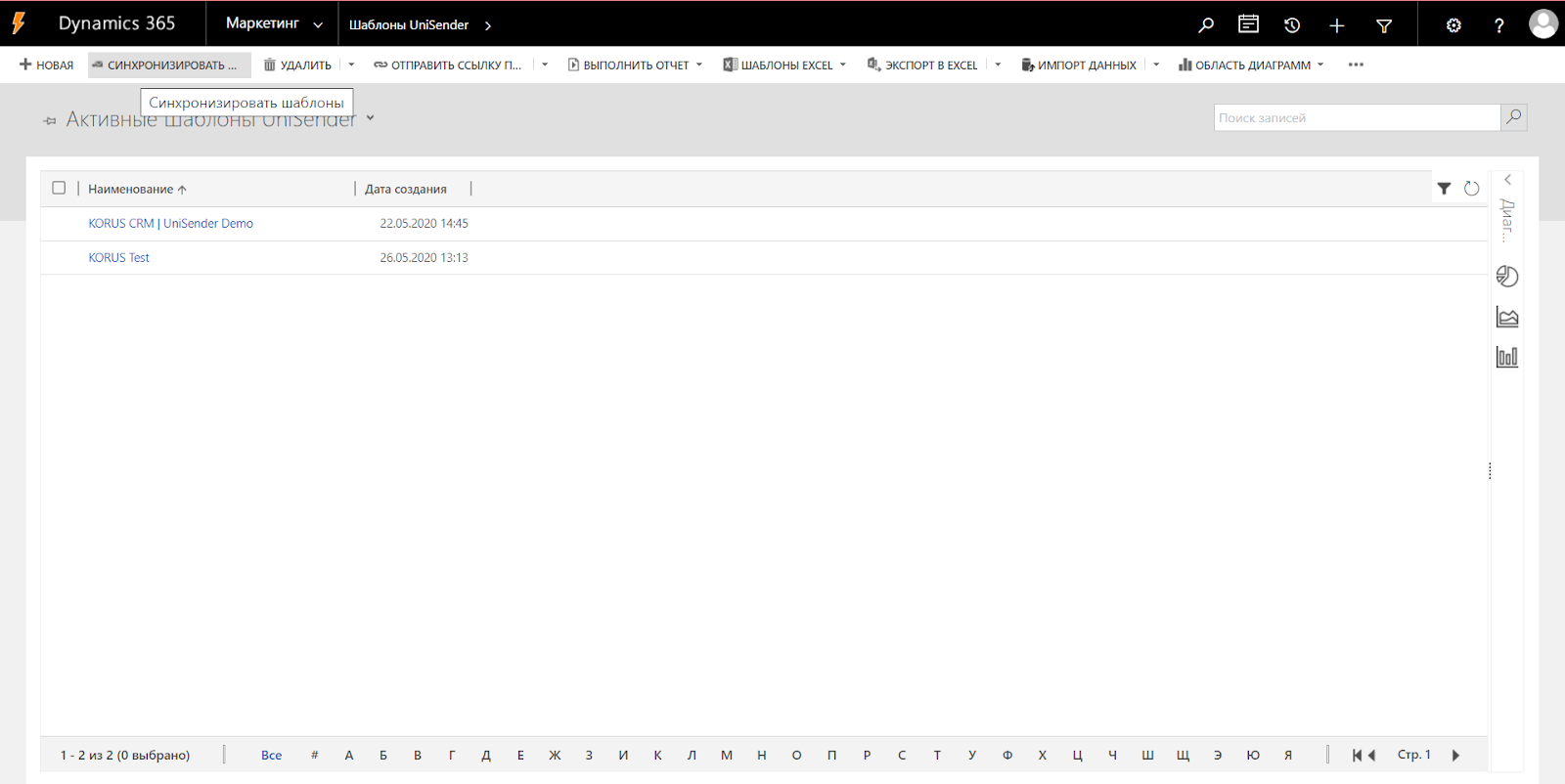Screen dimensions: 1565x784
Task: Expand the ОТПРАВИТЬ ССЫЛКУ dropdown arrow
Action: 545,65
